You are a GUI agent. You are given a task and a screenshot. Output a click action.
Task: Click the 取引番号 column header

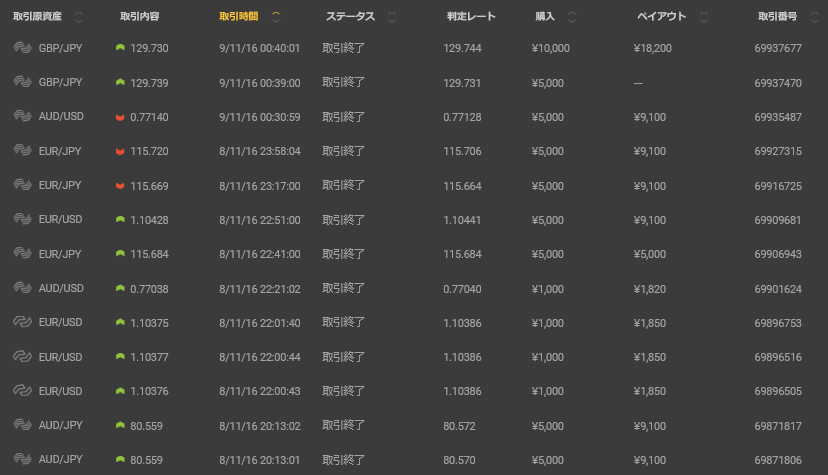[x=778, y=17]
